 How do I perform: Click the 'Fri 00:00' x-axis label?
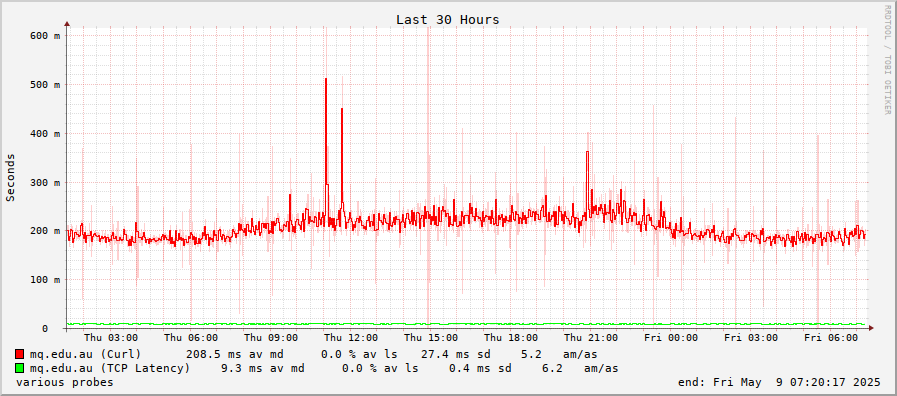[671, 338]
